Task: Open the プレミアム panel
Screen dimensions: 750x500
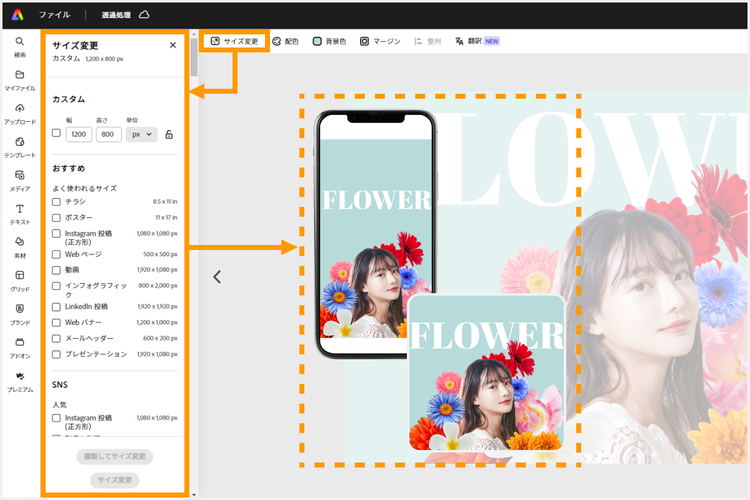Action: [20, 382]
